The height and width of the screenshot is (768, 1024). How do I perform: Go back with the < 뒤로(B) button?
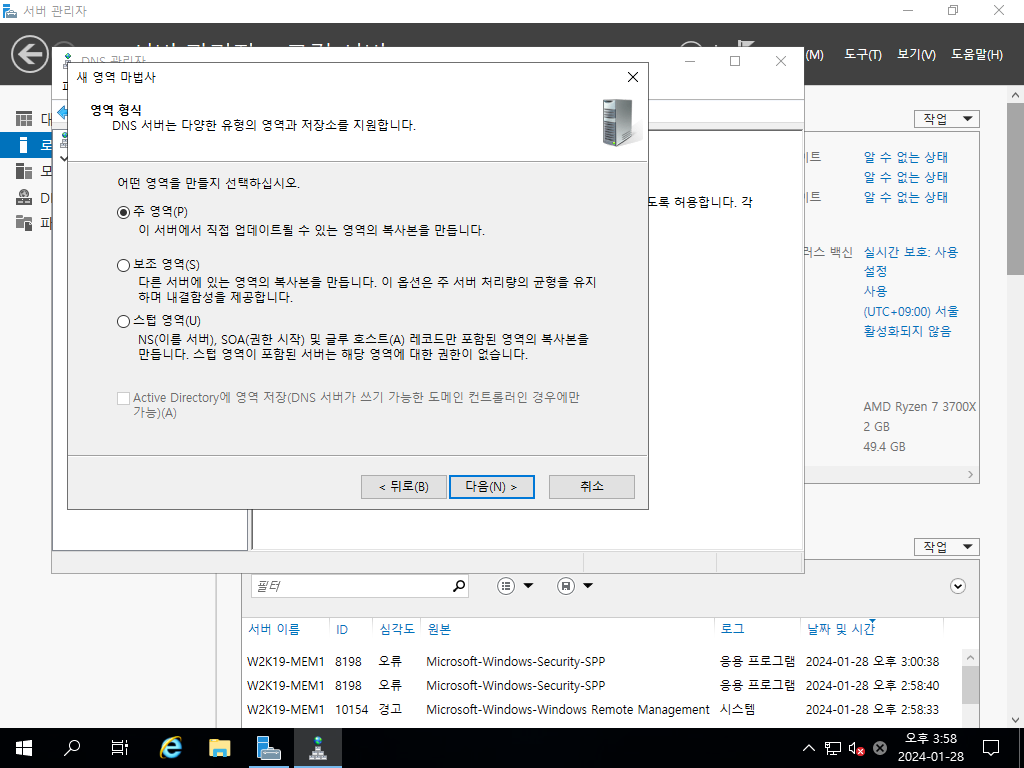pyautogui.click(x=404, y=487)
